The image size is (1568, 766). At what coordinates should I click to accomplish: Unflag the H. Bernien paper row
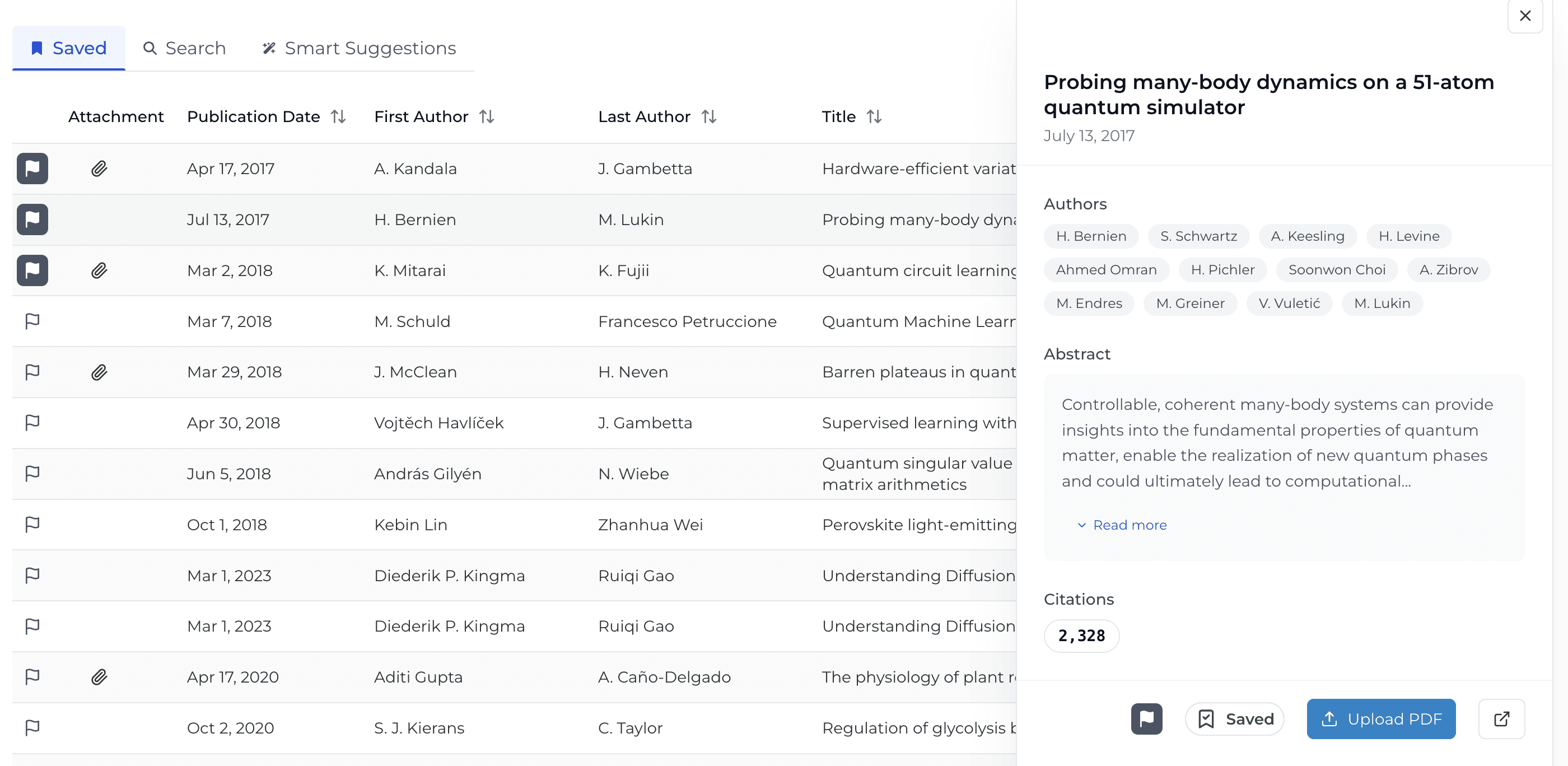click(32, 219)
